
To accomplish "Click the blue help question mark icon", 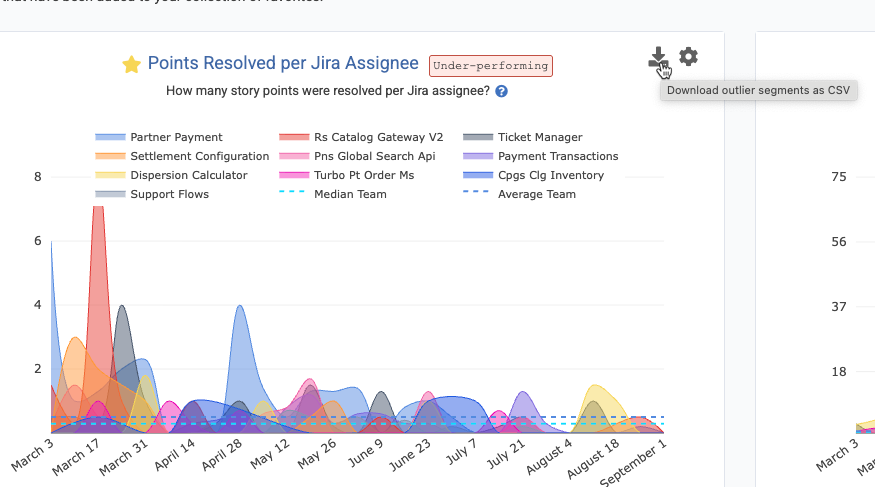I will click(x=501, y=91).
